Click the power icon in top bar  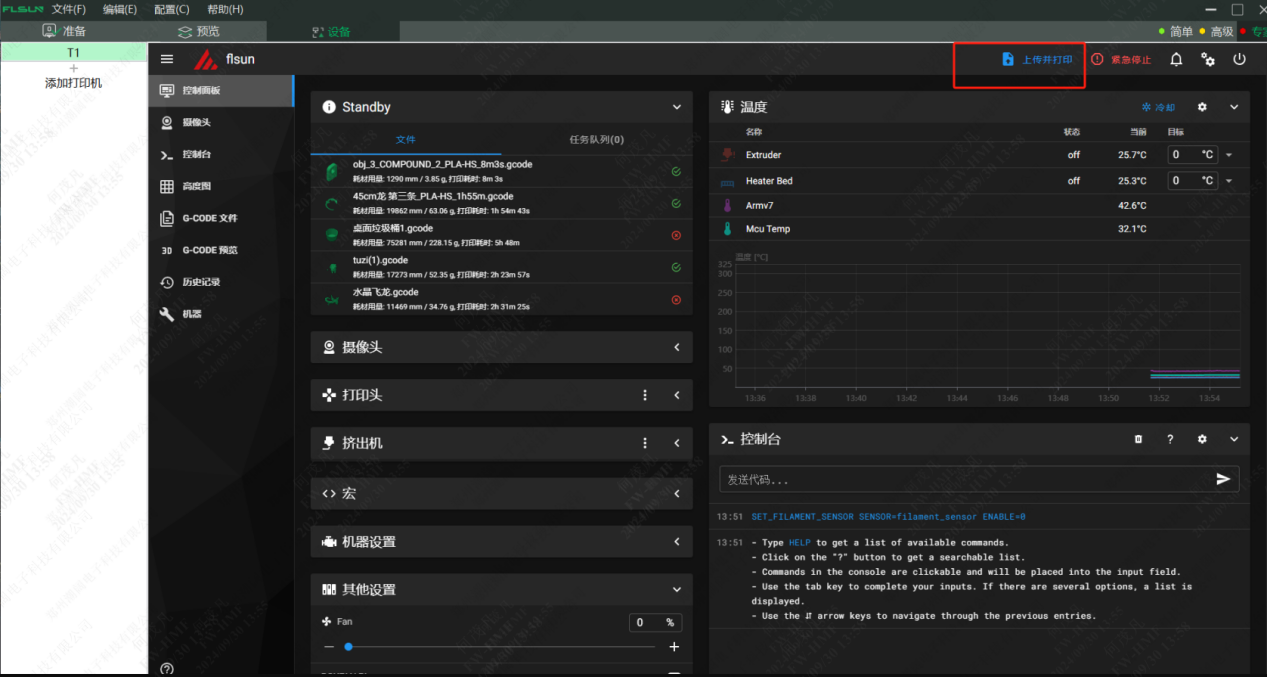click(x=1239, y=60)
